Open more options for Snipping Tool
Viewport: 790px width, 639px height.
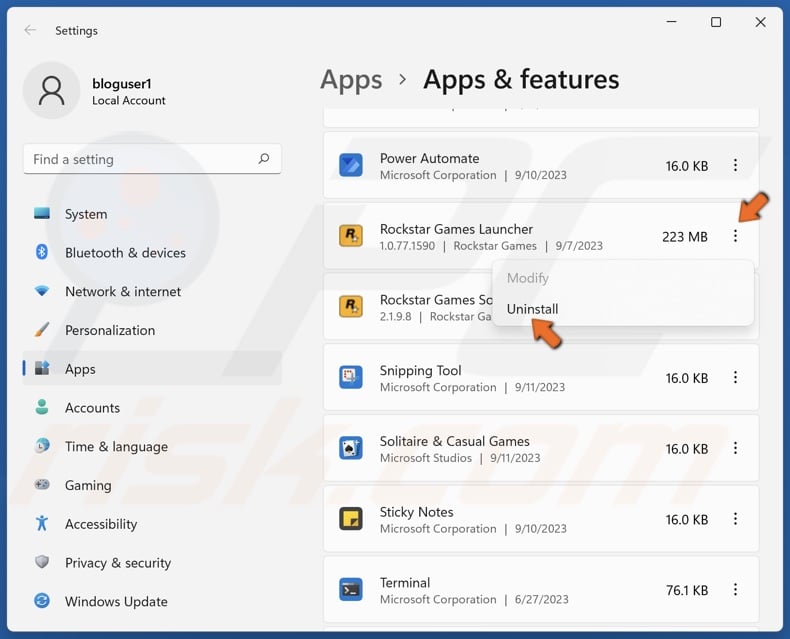[x=735, y=377]
